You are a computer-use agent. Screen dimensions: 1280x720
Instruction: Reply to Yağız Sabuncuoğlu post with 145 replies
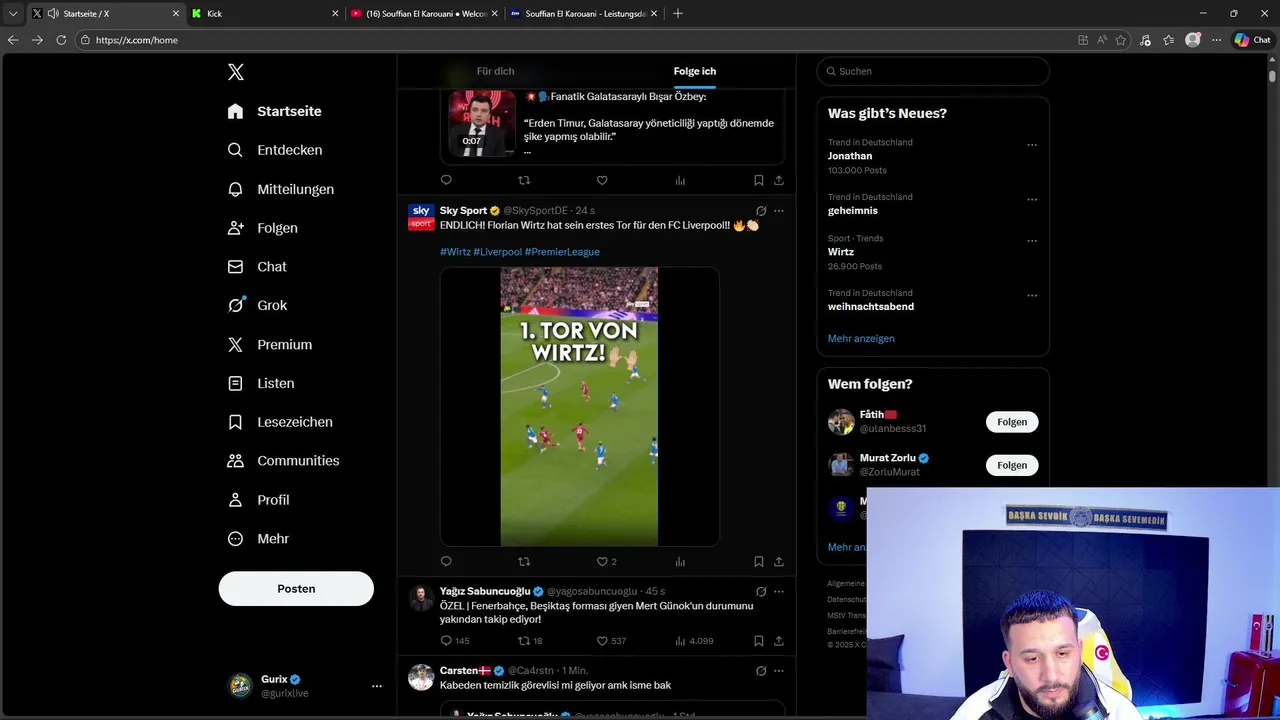(454, 641)
